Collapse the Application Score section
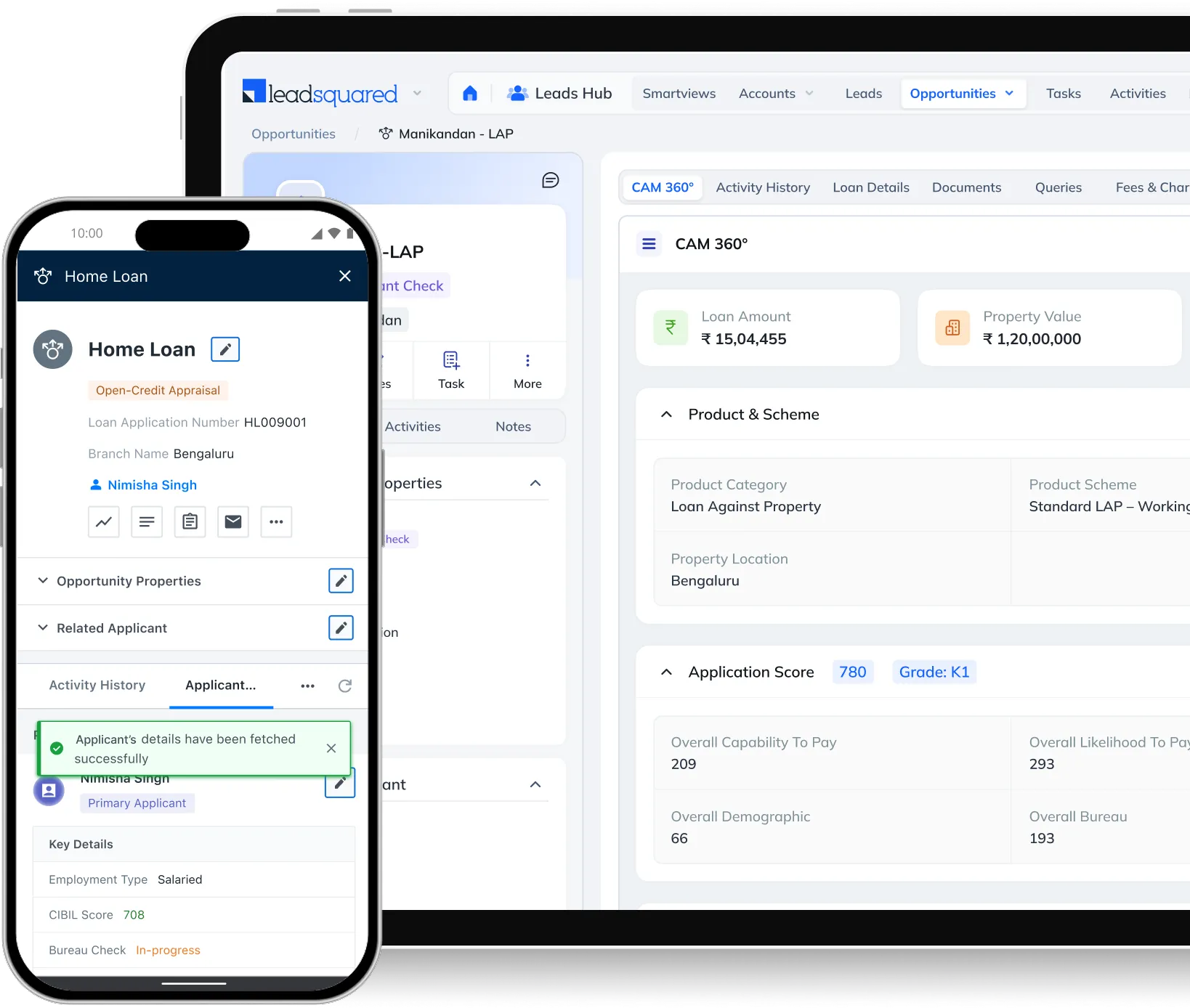The width and height of the screenshot is (1190, 1008). (x=666, y=672)
